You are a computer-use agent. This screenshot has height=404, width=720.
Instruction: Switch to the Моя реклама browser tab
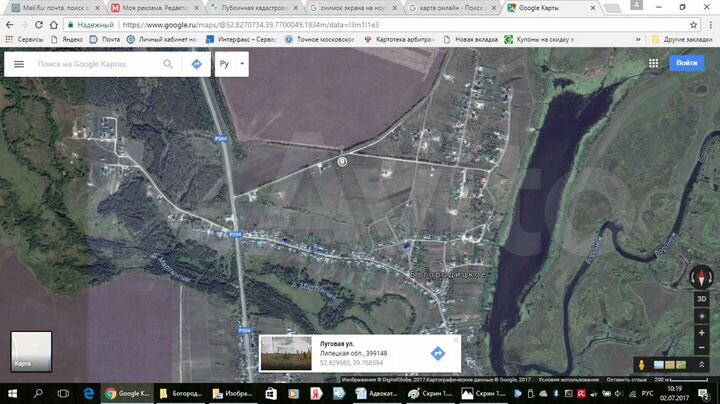coord(155,8)
